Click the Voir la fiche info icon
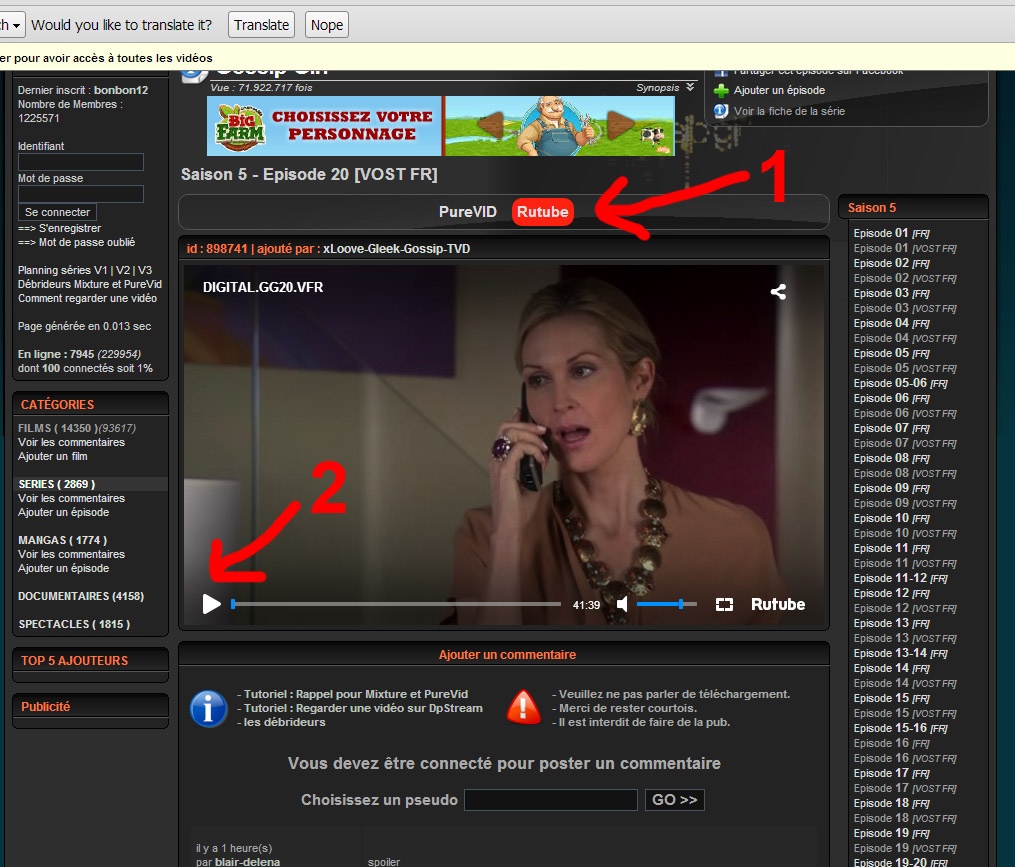1015x867 pixels. pyautogui.click(x=721, y=111)
